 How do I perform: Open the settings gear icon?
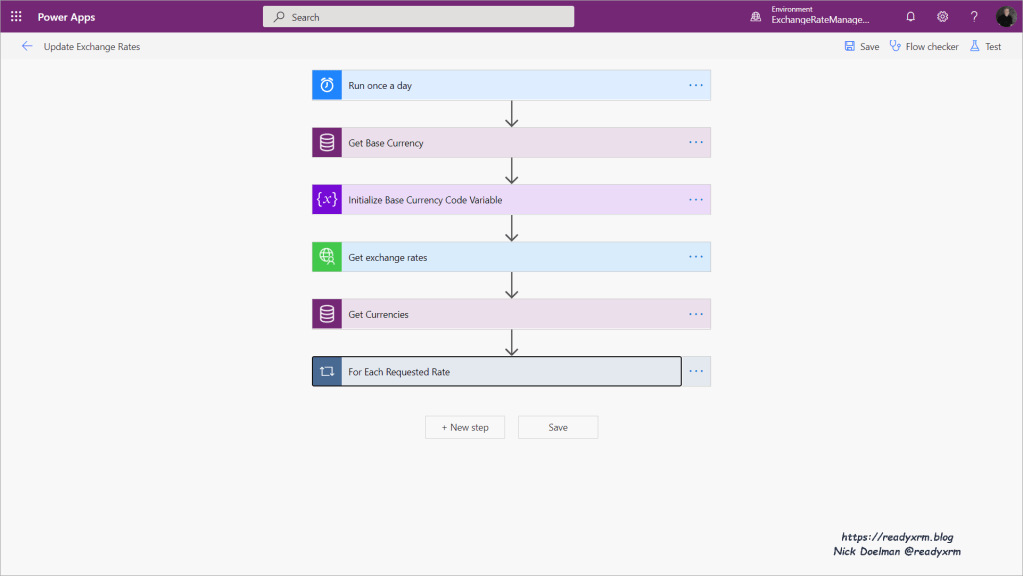(x=942, y=17)
